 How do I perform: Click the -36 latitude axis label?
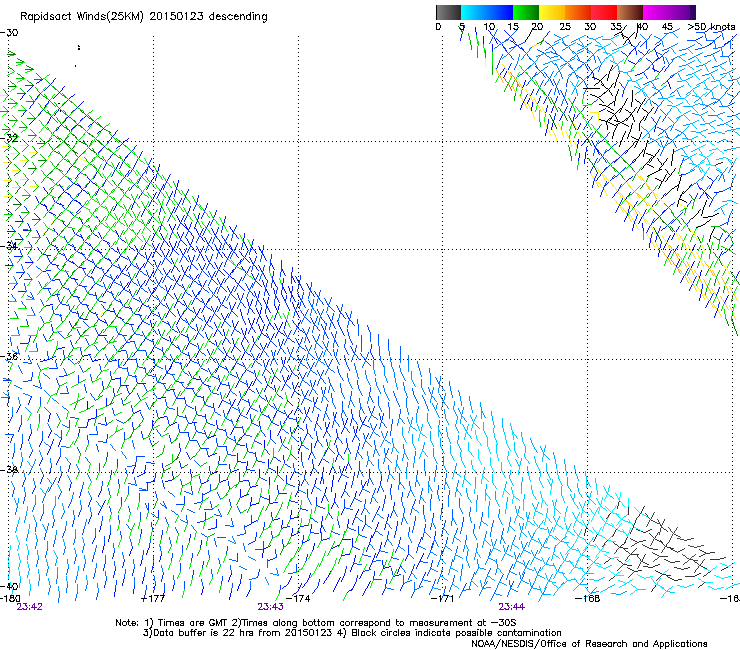(9, 356)
